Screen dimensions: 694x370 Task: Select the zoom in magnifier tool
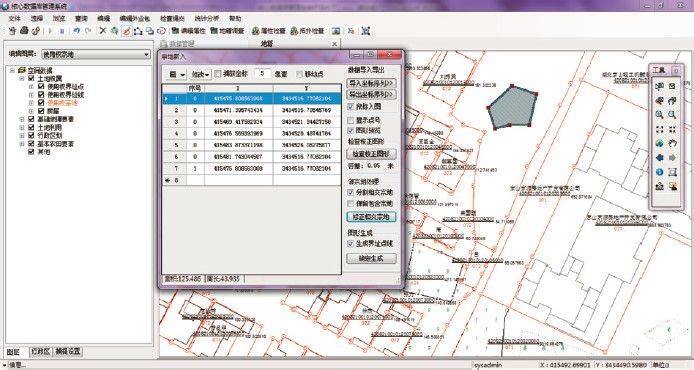(x=659, y=115)
